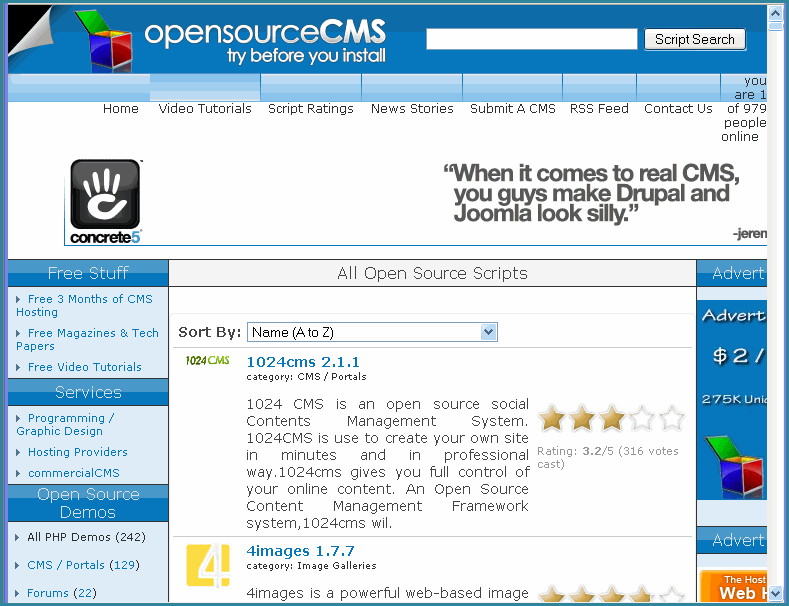Open All PHP Demos (242) link
The width and height of the screenshot is (789, 606).
(x=87, y=537)
